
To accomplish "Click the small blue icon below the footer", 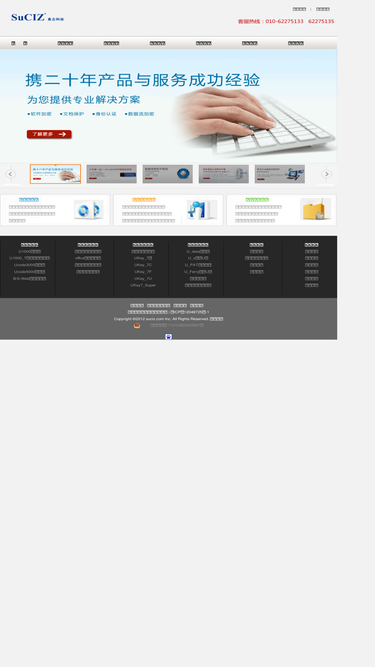I will 168,336.
